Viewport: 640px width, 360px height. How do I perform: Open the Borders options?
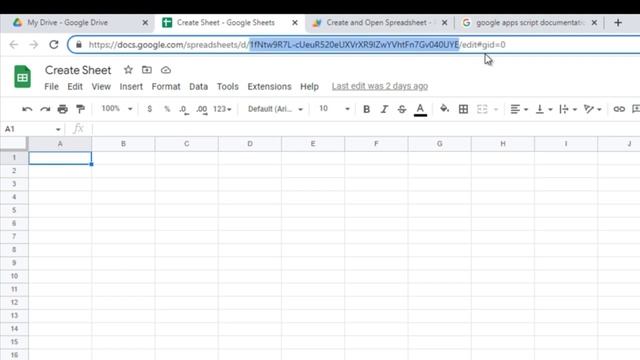point(463,109)
